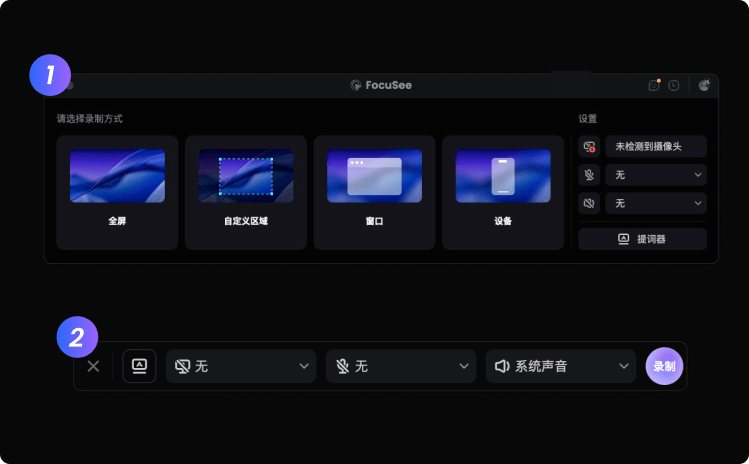Toggle the muted microphone icon in settings
The image size is (749, 464).
589,175
